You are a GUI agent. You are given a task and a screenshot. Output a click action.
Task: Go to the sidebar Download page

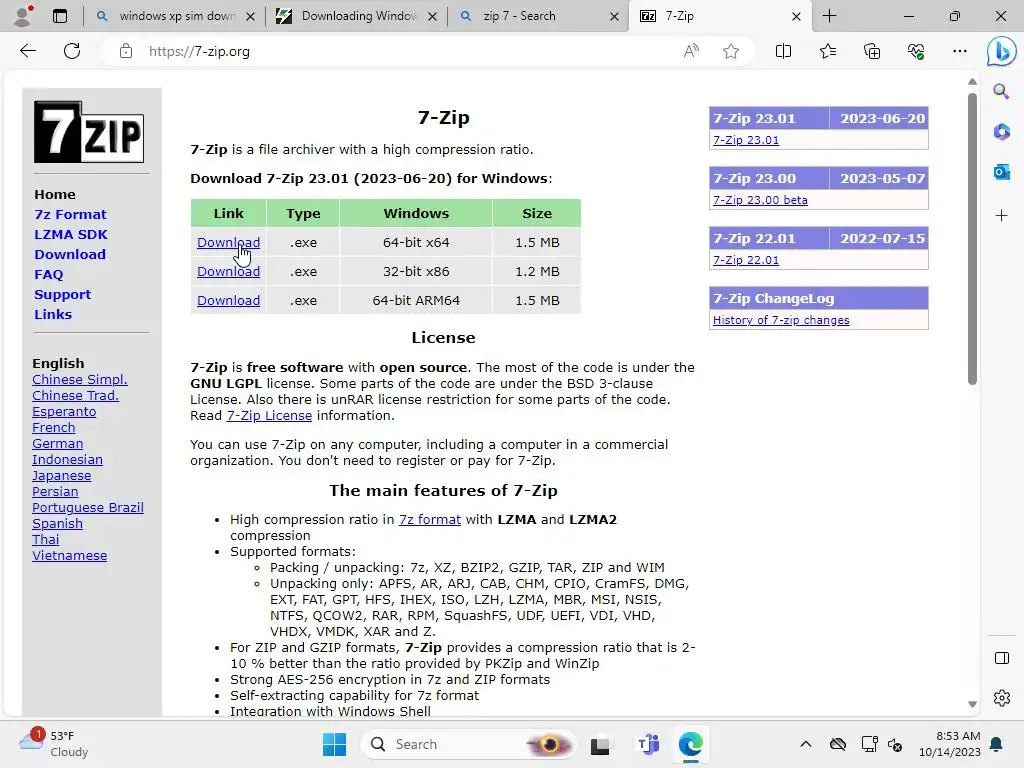point(70,255)
